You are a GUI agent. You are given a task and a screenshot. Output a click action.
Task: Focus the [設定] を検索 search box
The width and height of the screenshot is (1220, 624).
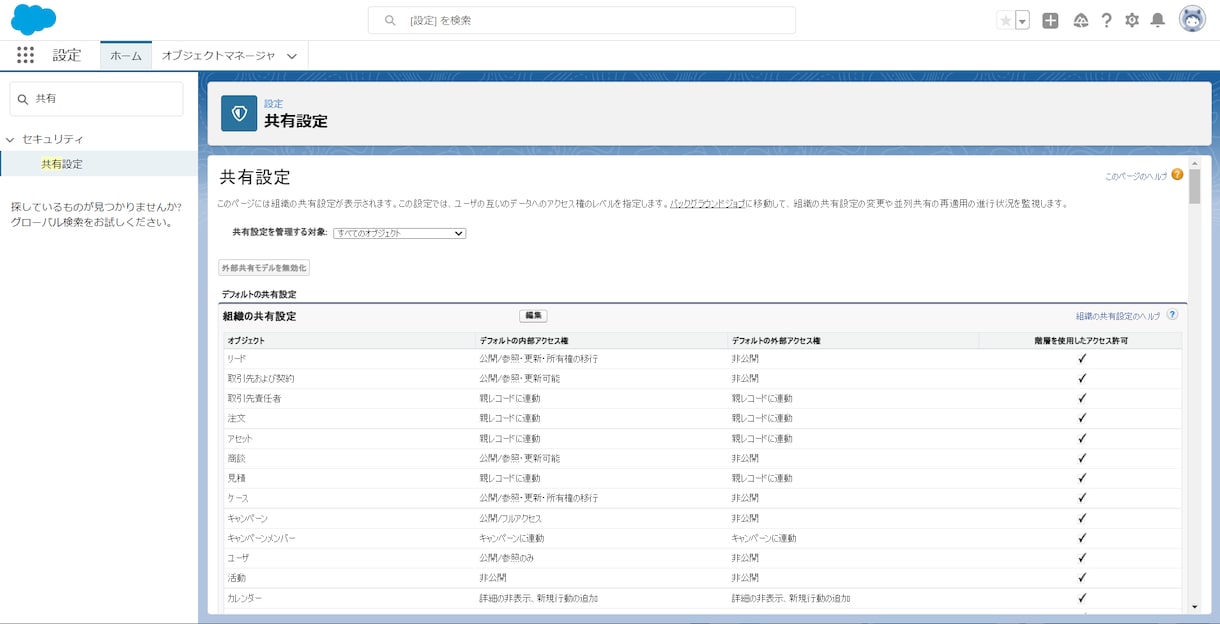582,20
